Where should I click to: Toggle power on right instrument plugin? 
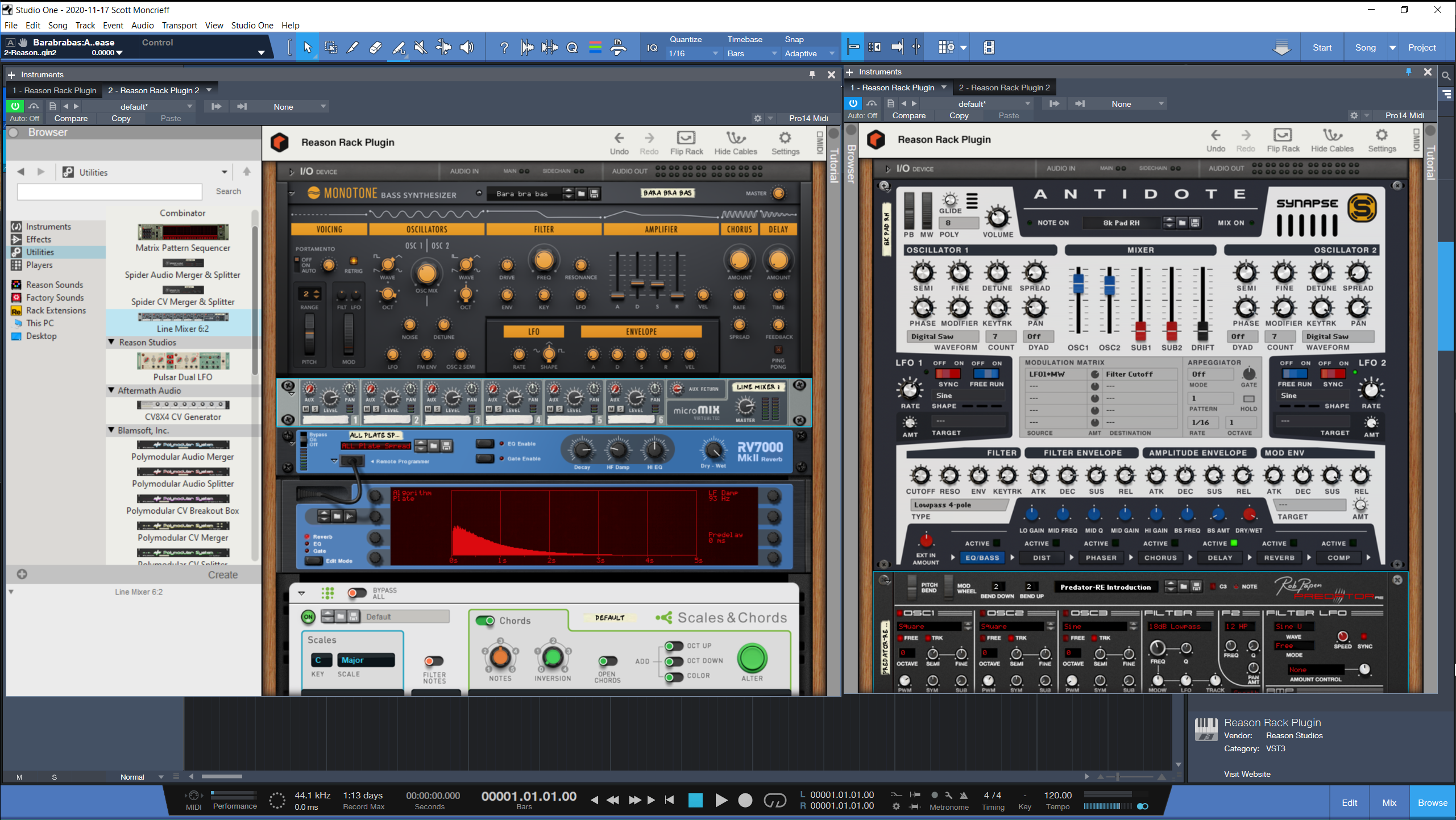pos(853,103)
